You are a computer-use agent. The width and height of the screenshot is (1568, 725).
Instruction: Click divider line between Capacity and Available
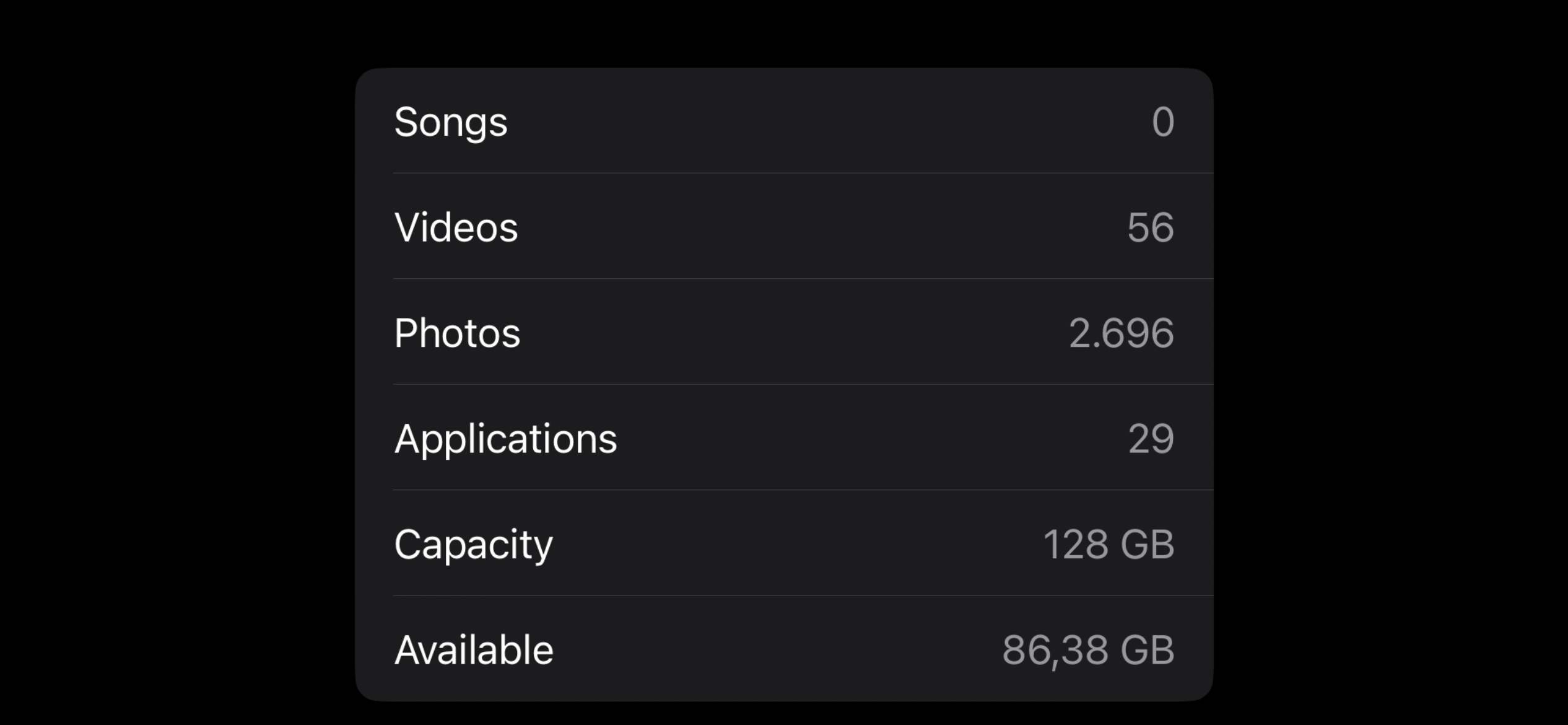(x=803, y=595)
